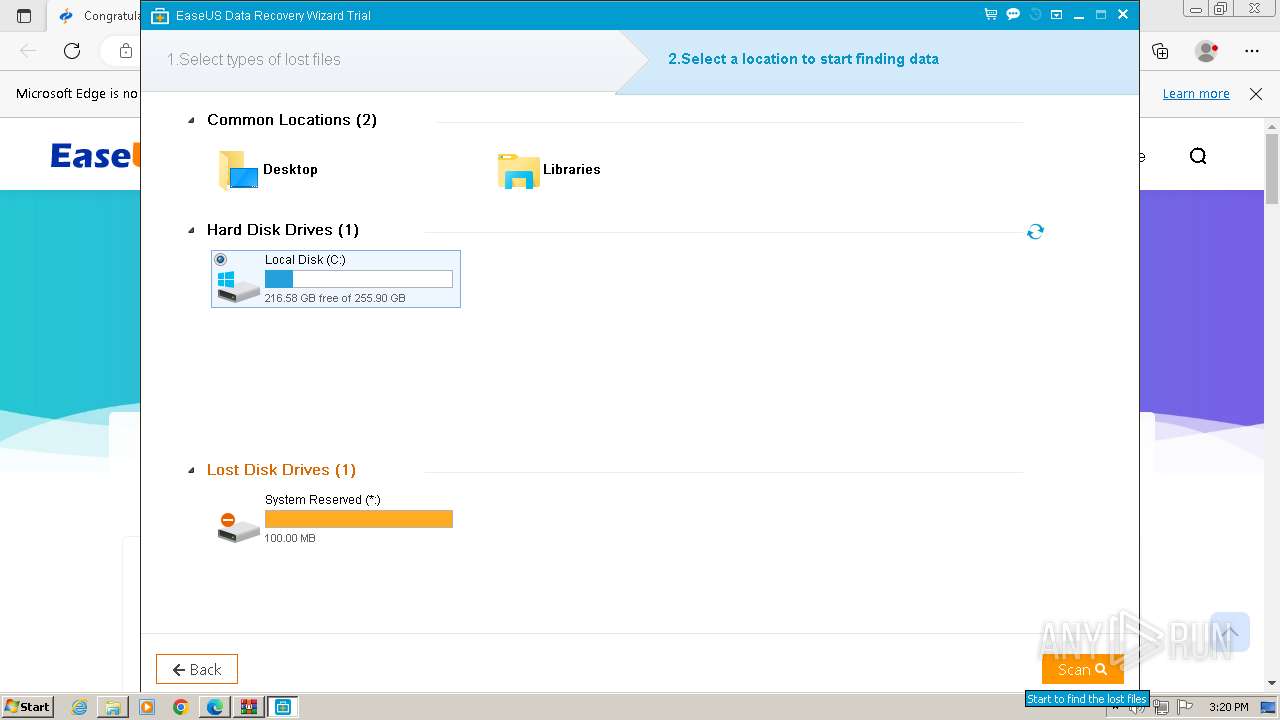
Task: Open the Windows Start menu
Action: [x=28, y=707]
